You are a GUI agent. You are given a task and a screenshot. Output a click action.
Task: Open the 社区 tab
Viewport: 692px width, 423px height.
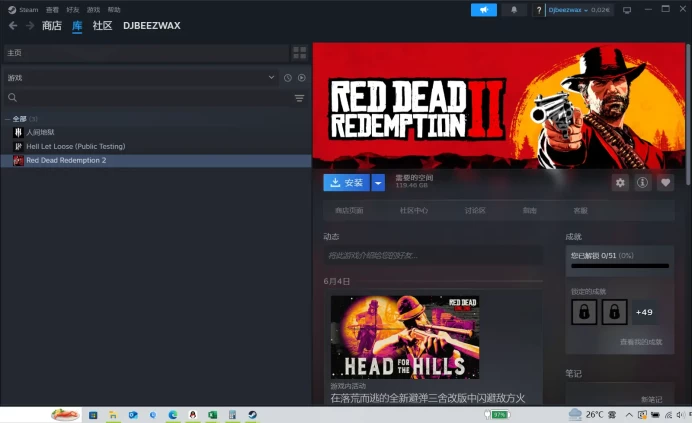[102, 26]
